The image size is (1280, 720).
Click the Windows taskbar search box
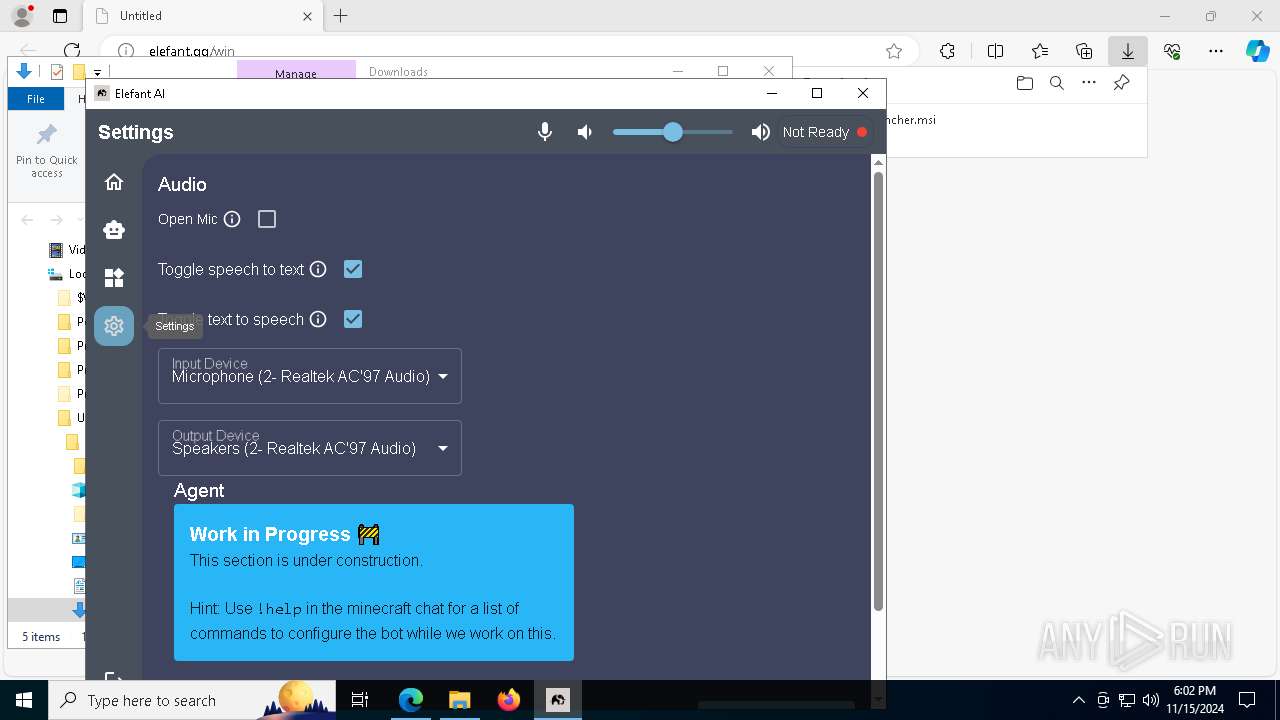click(193, 700)
